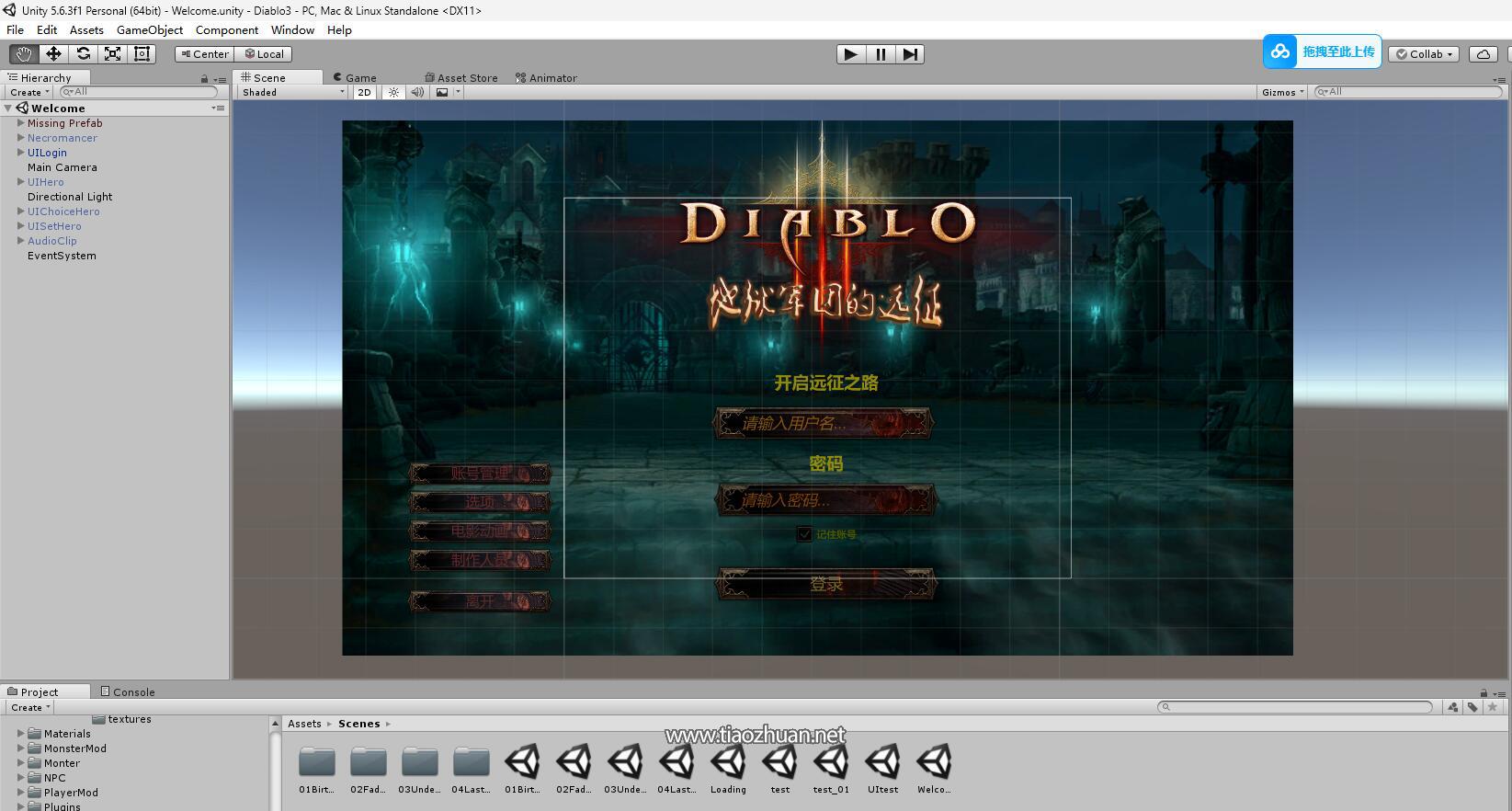Image resolution: width=1512 pixels, height=811 pixels.
Task: Expand the UIHero object
Action: click(20, 182)
